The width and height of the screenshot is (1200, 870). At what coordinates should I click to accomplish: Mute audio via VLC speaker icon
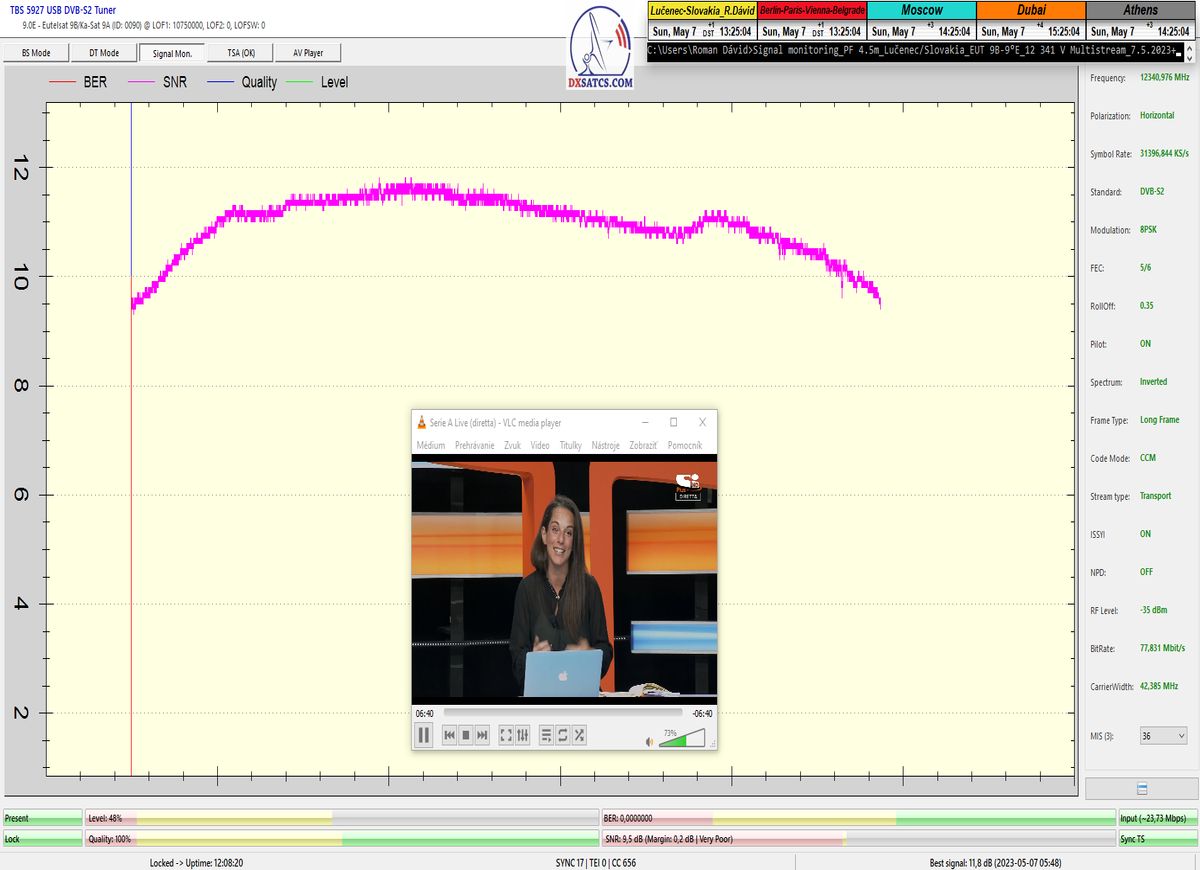(x=650, y=741)
